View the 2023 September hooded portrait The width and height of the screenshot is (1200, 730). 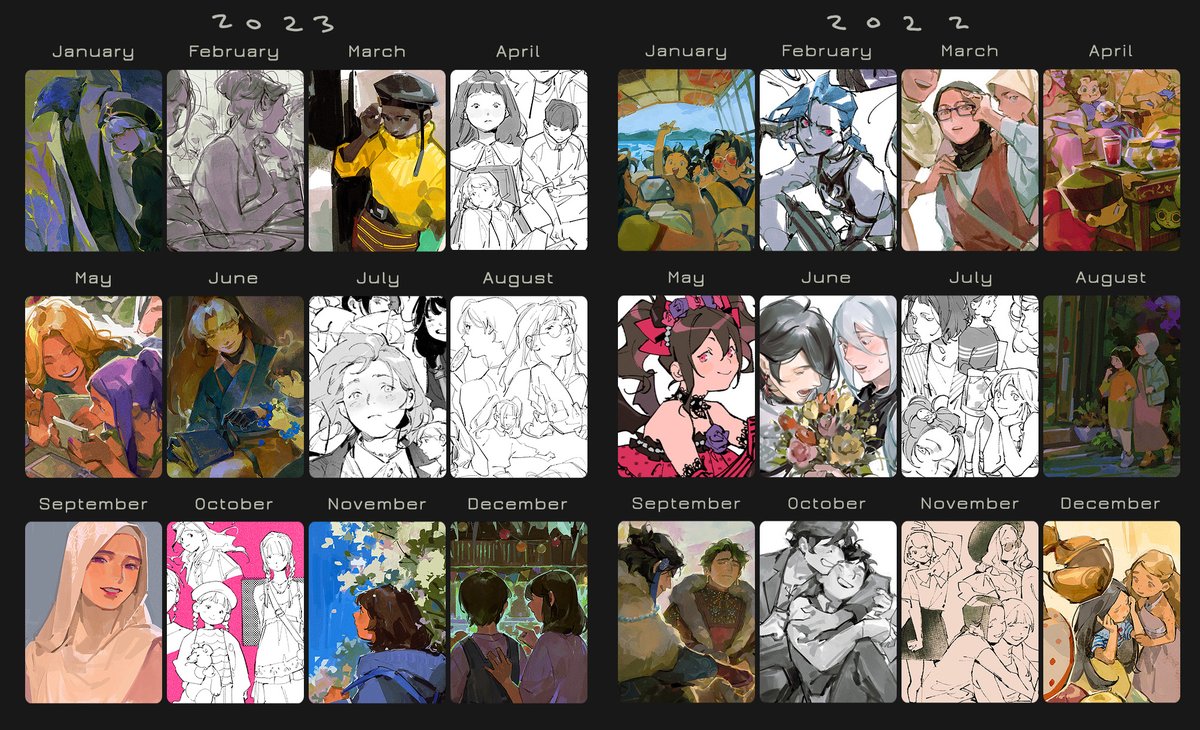[x=93, y=612]
